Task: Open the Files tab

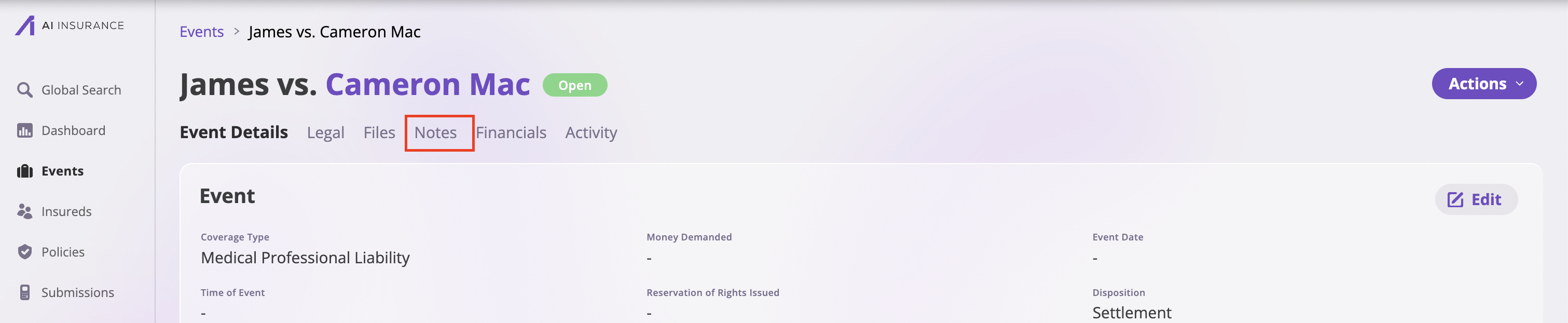Action: pyautogui.click(x=379, y=133)
